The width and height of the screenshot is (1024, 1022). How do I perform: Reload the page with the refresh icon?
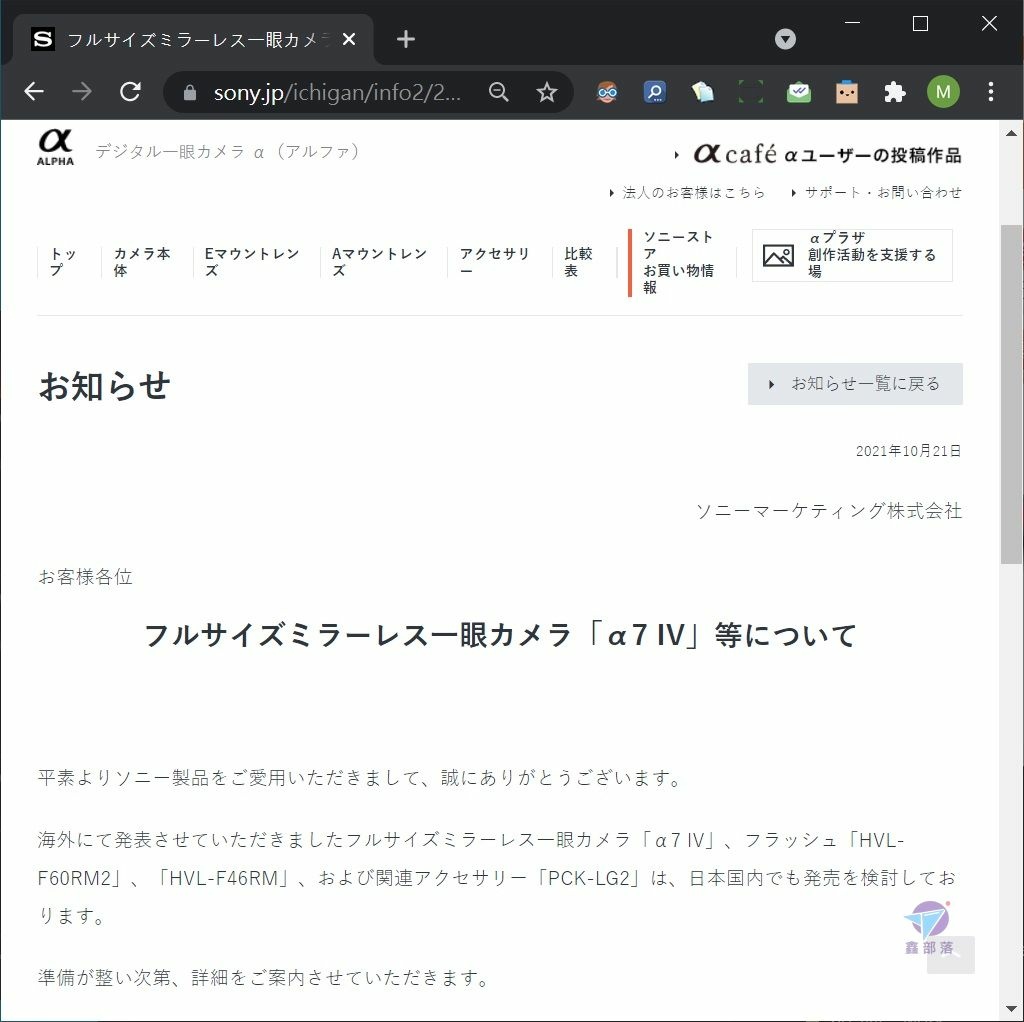point(131,92)
